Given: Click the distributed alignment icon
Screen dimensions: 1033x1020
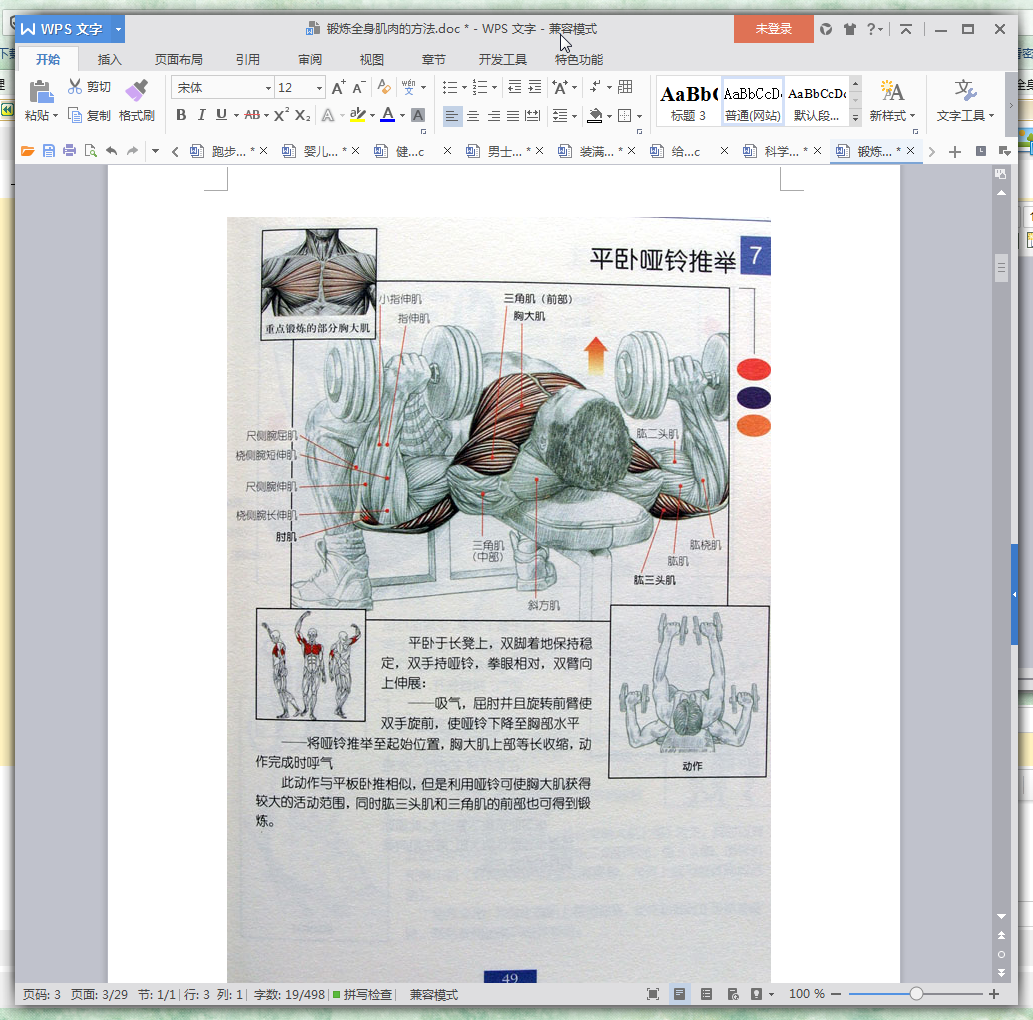Looking at the screenshot, I should (532, 116).
